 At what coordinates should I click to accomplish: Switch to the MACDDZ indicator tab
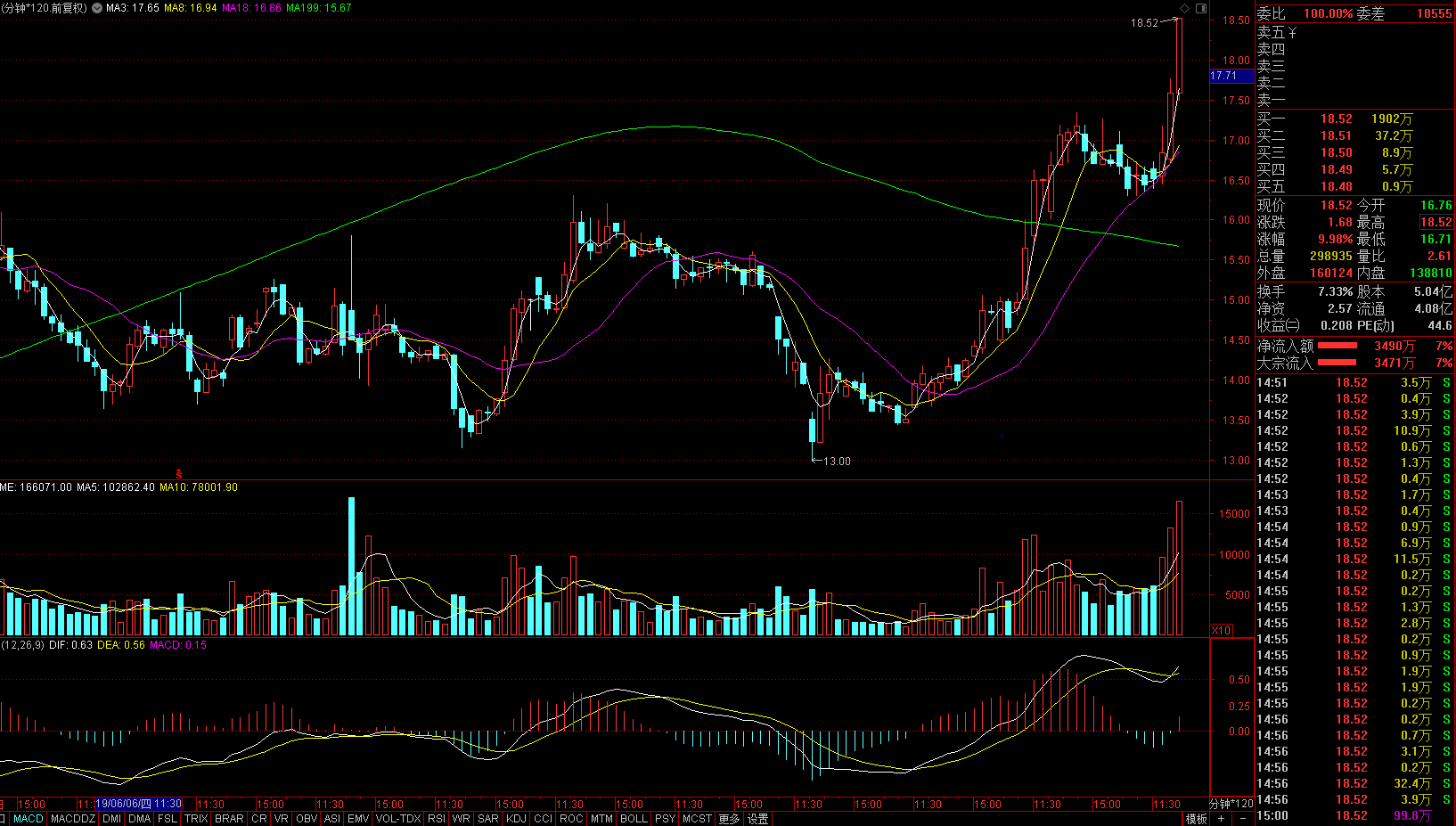(x=73, y=819)
